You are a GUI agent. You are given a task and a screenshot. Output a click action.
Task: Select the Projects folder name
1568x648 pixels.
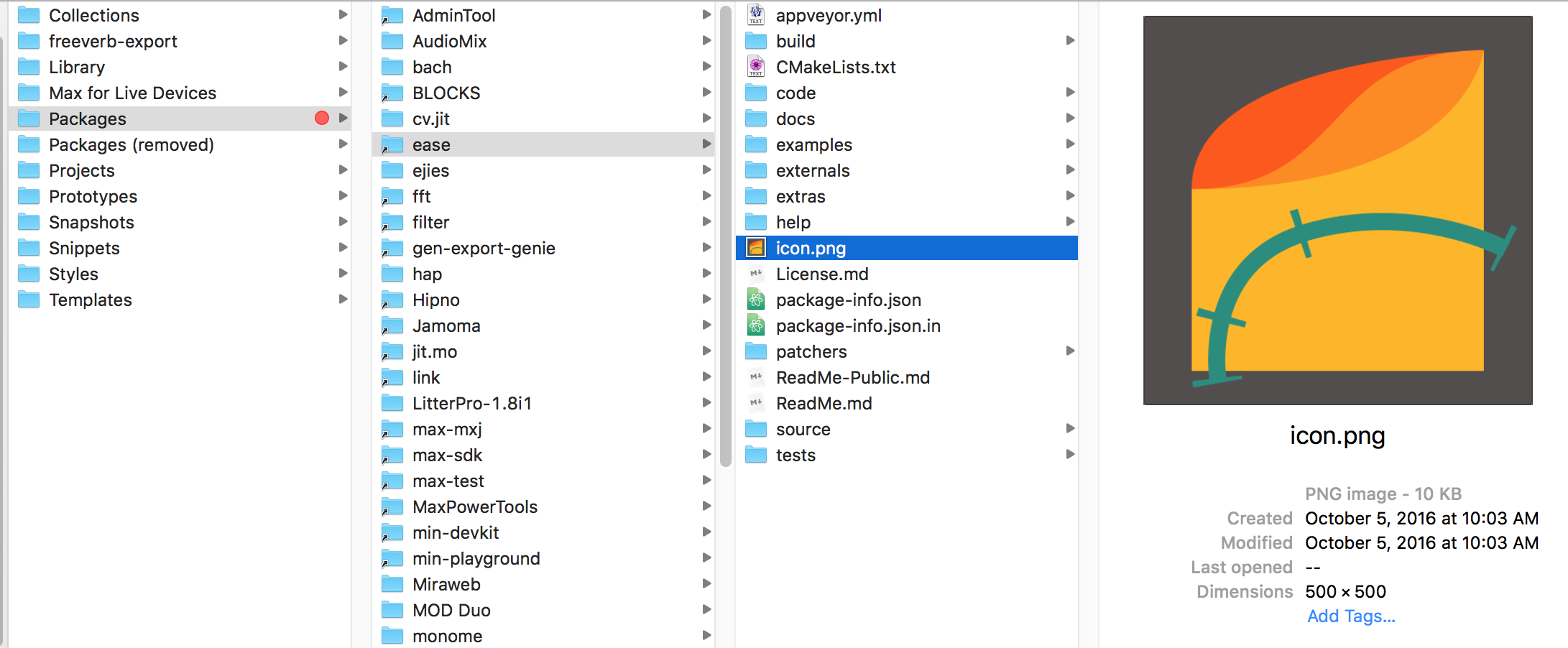point(82,170)
